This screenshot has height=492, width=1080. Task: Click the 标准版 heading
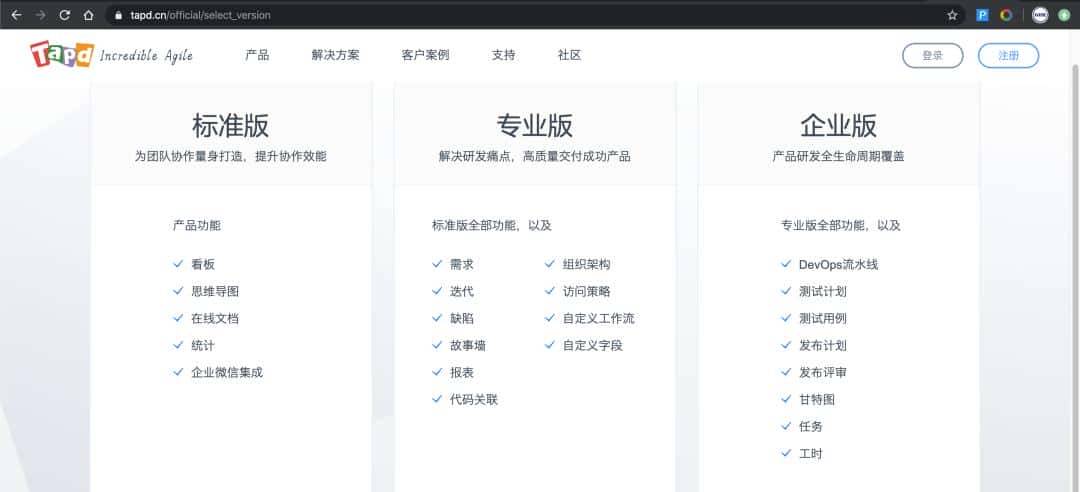coord(231,126)
